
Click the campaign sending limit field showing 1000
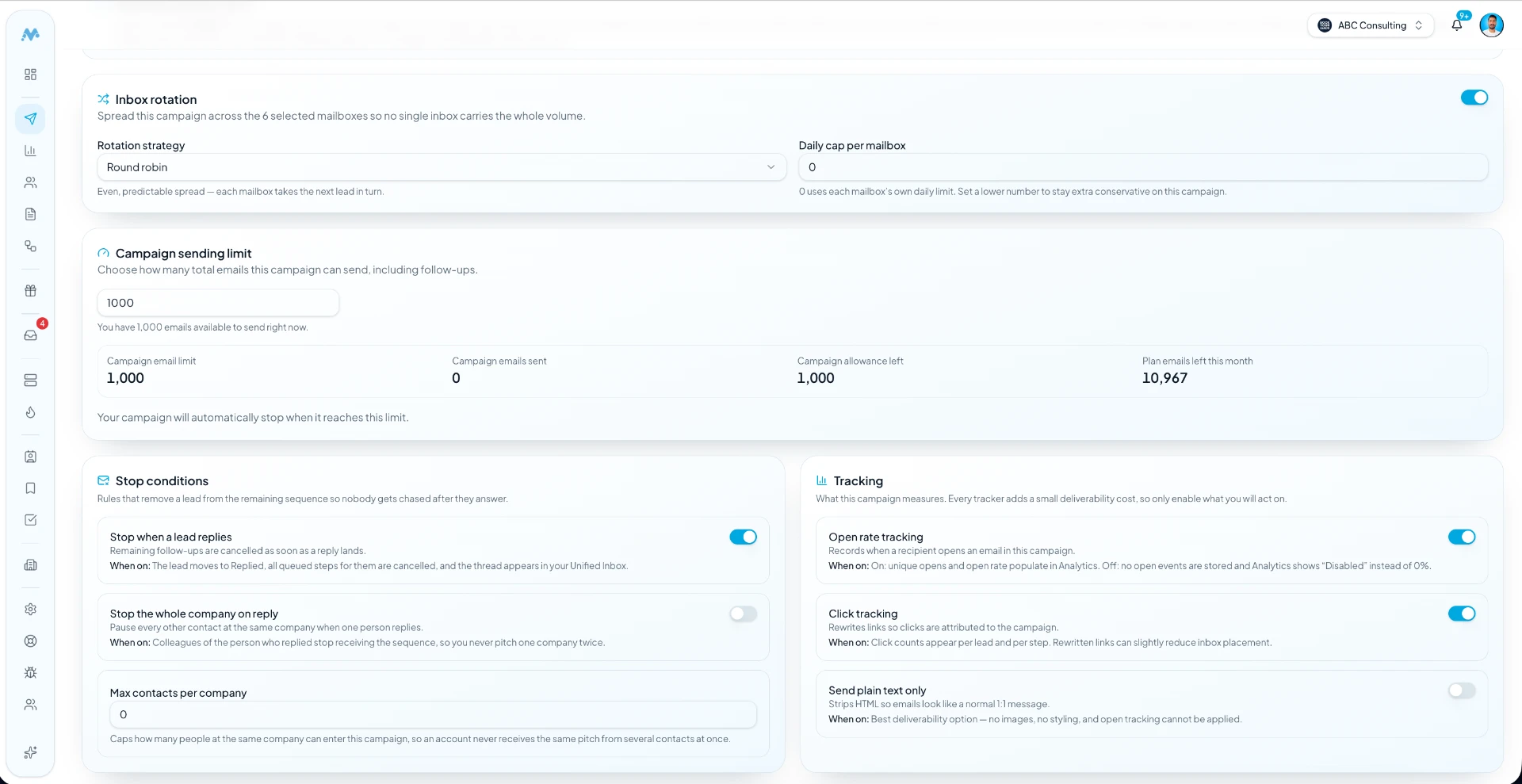pos(218,303)
